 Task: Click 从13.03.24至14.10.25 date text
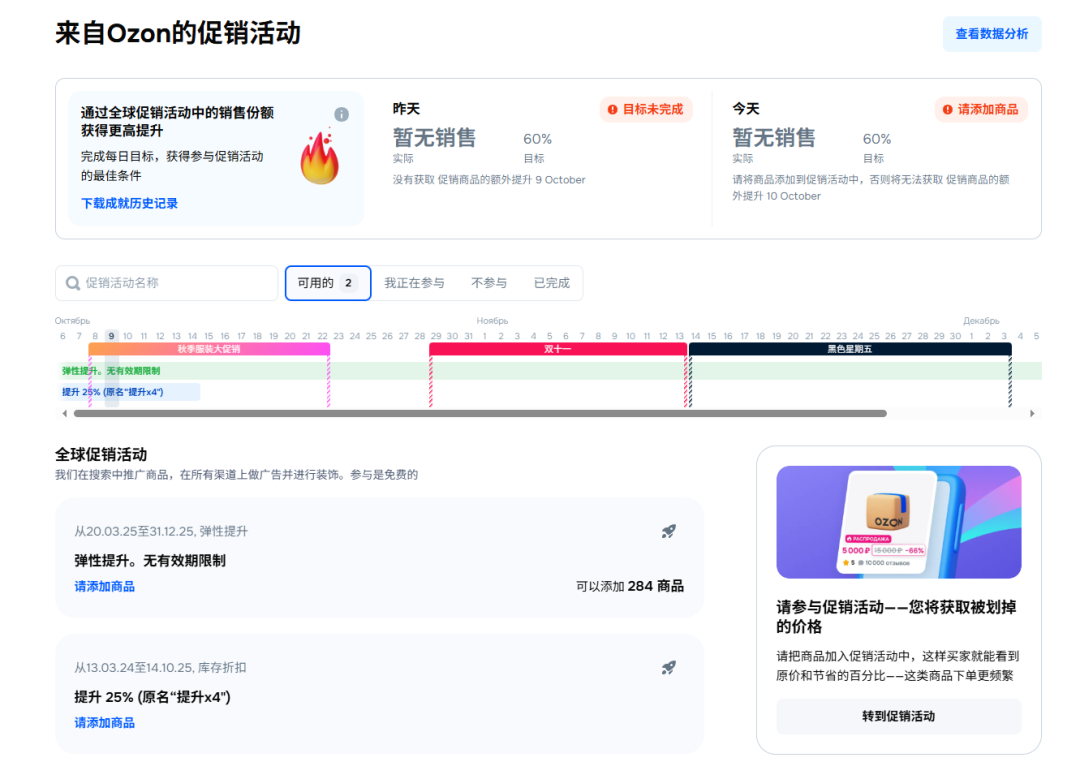[x=134, y=668]
